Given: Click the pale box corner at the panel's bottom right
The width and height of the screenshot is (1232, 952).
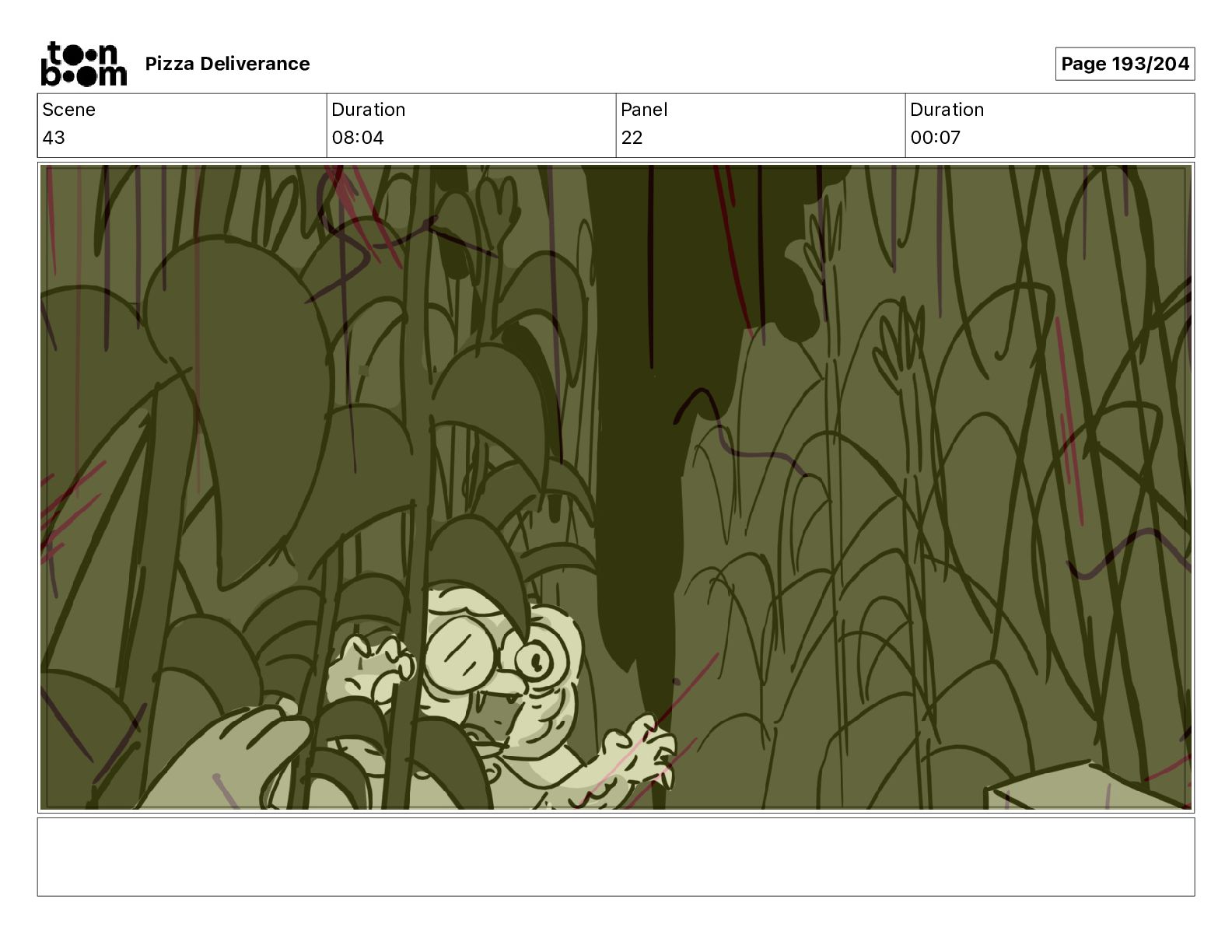Looking at the screenshot, I should point(1085,786).
